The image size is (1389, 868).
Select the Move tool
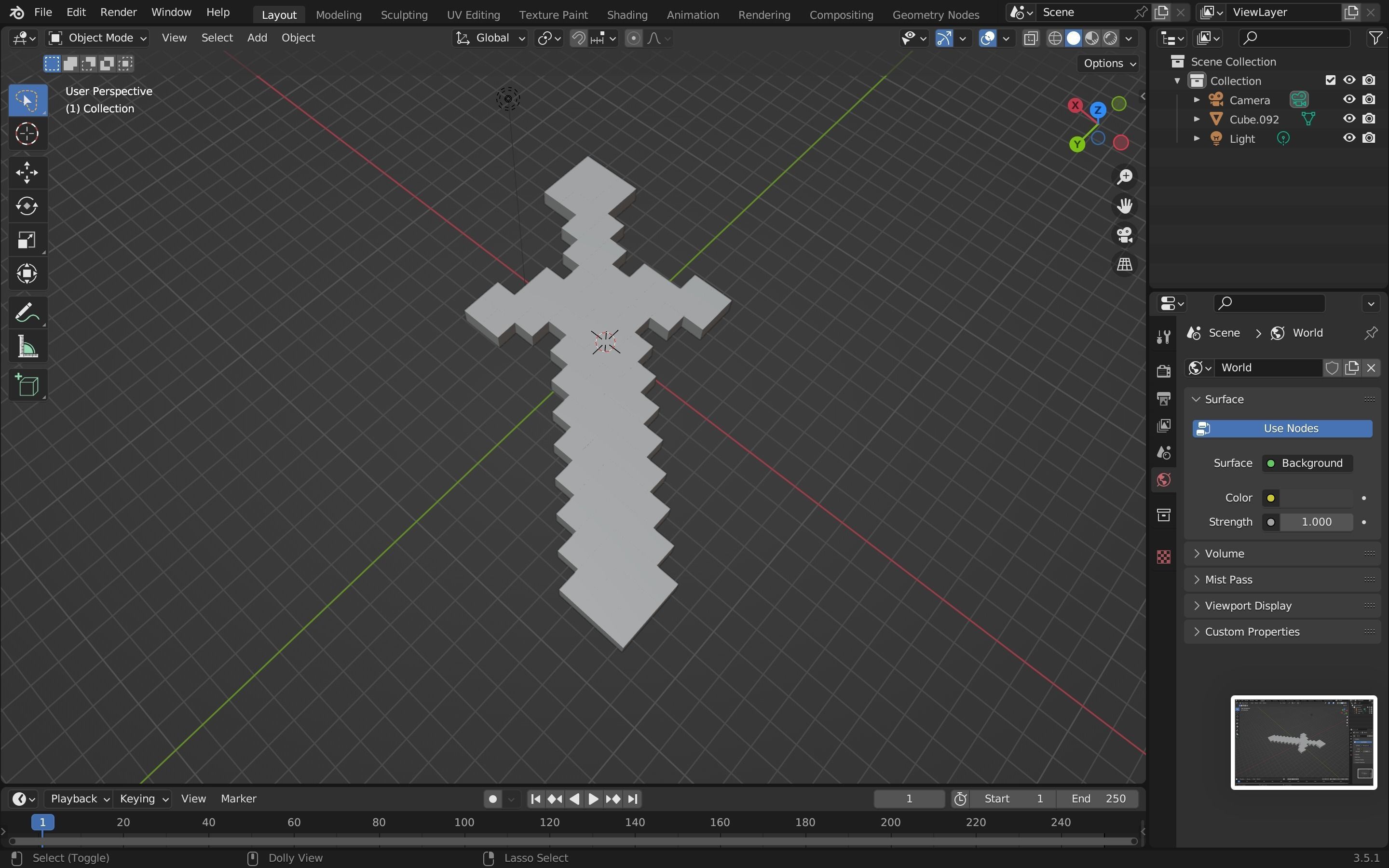27,172
